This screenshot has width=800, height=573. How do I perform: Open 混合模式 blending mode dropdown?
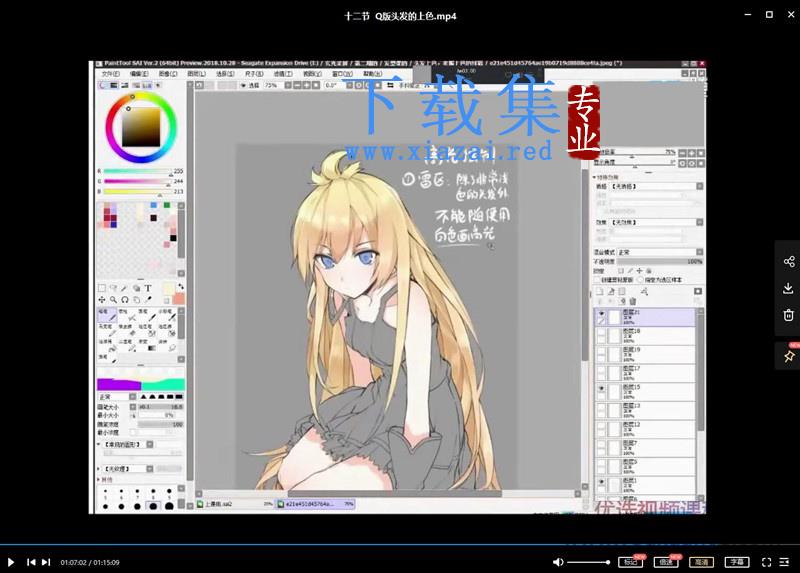[x=660, y=252]
